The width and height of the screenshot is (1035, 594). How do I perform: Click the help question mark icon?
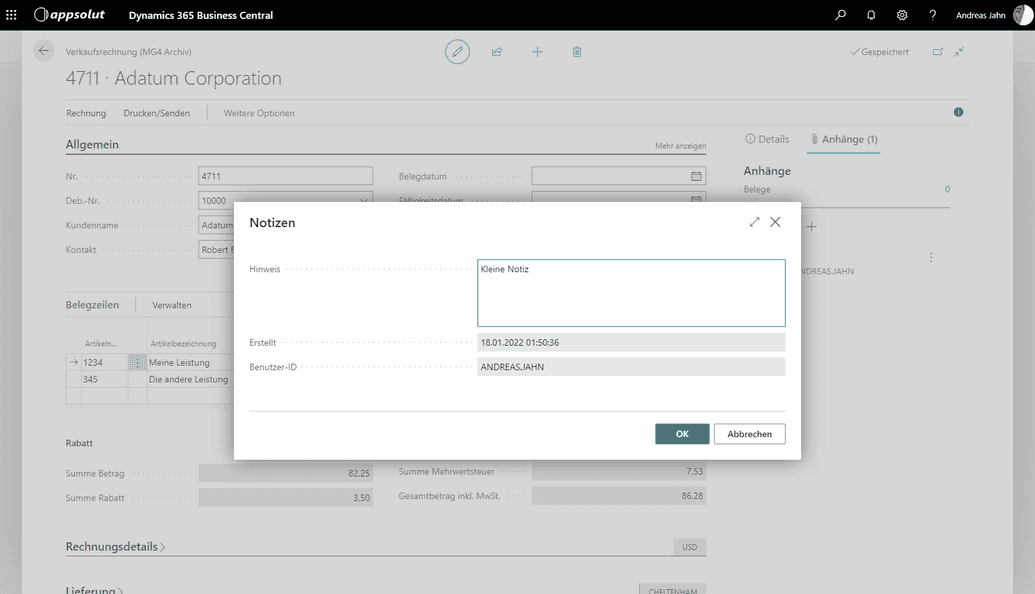[932, 15]
